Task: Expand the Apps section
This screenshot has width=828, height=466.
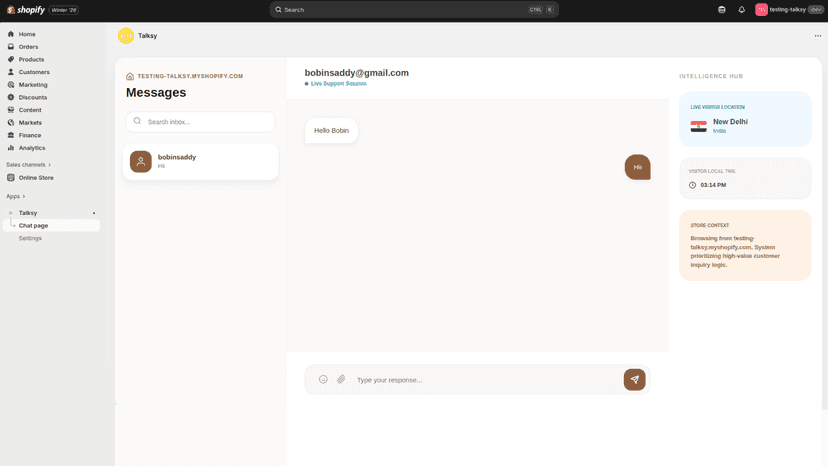Action: tap(16, 197)
